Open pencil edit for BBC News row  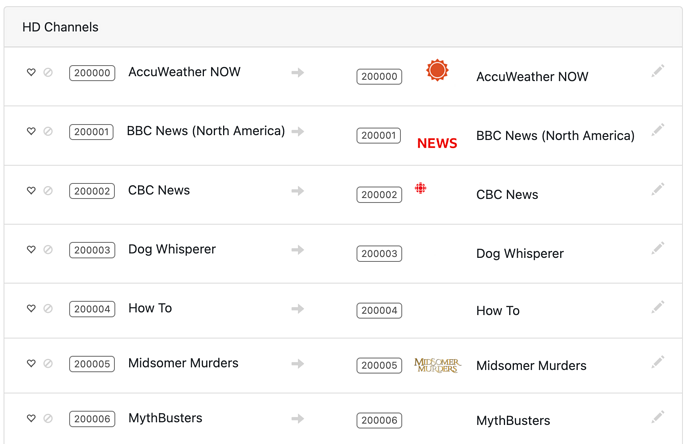[657, 130]
